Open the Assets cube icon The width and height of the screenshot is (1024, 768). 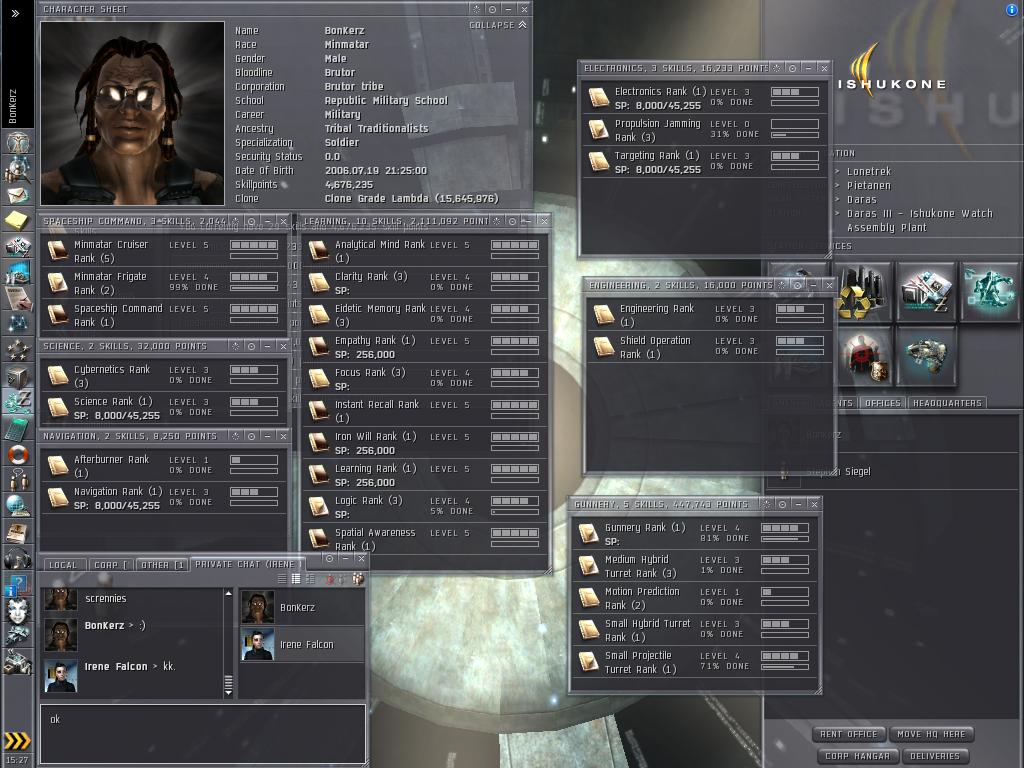18,376
